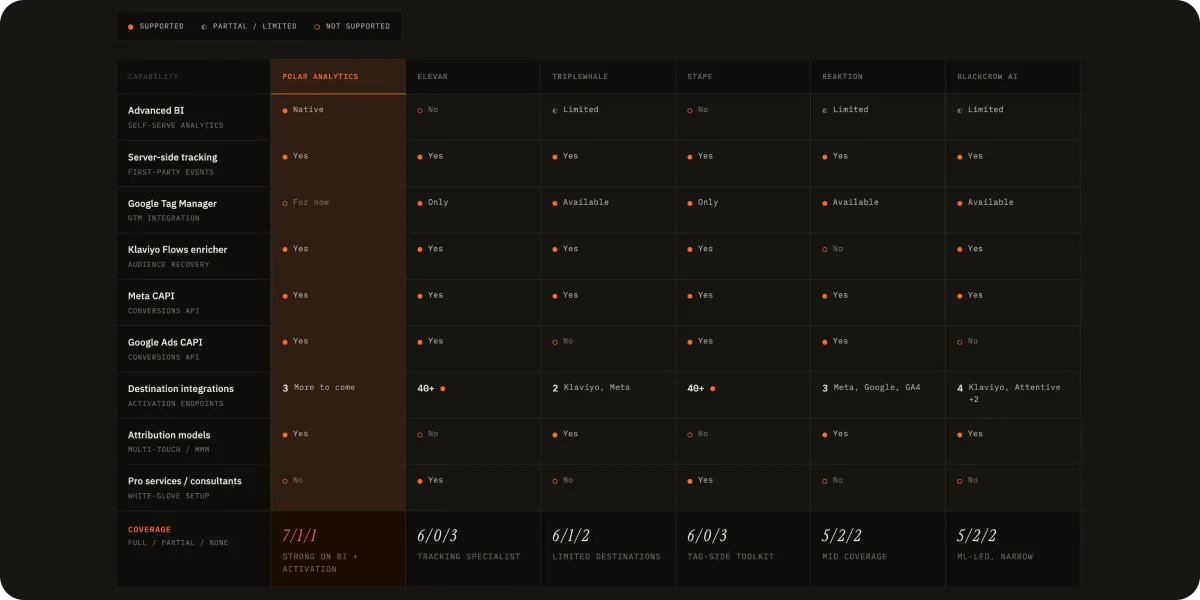
Task: Click the Supported legend dot
Action: pos(131,27)
